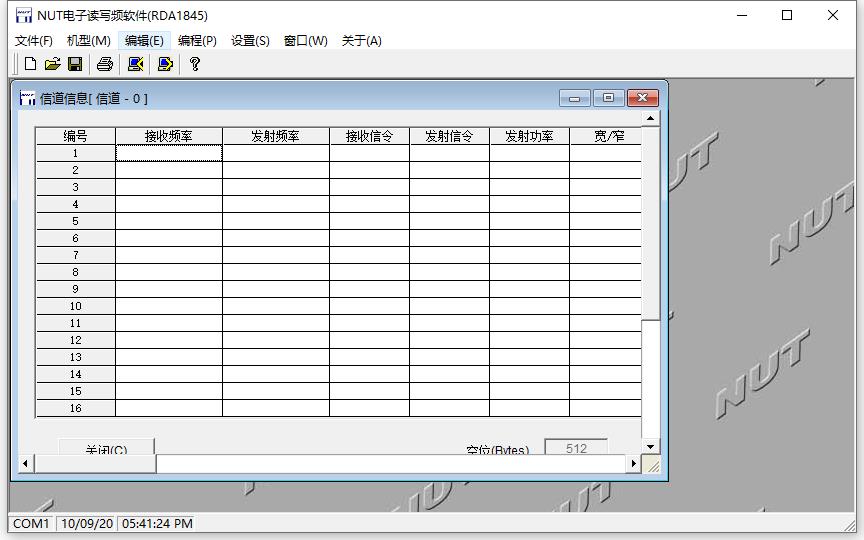Click the NUT app icon in main title bar

[x=24, y=15]
